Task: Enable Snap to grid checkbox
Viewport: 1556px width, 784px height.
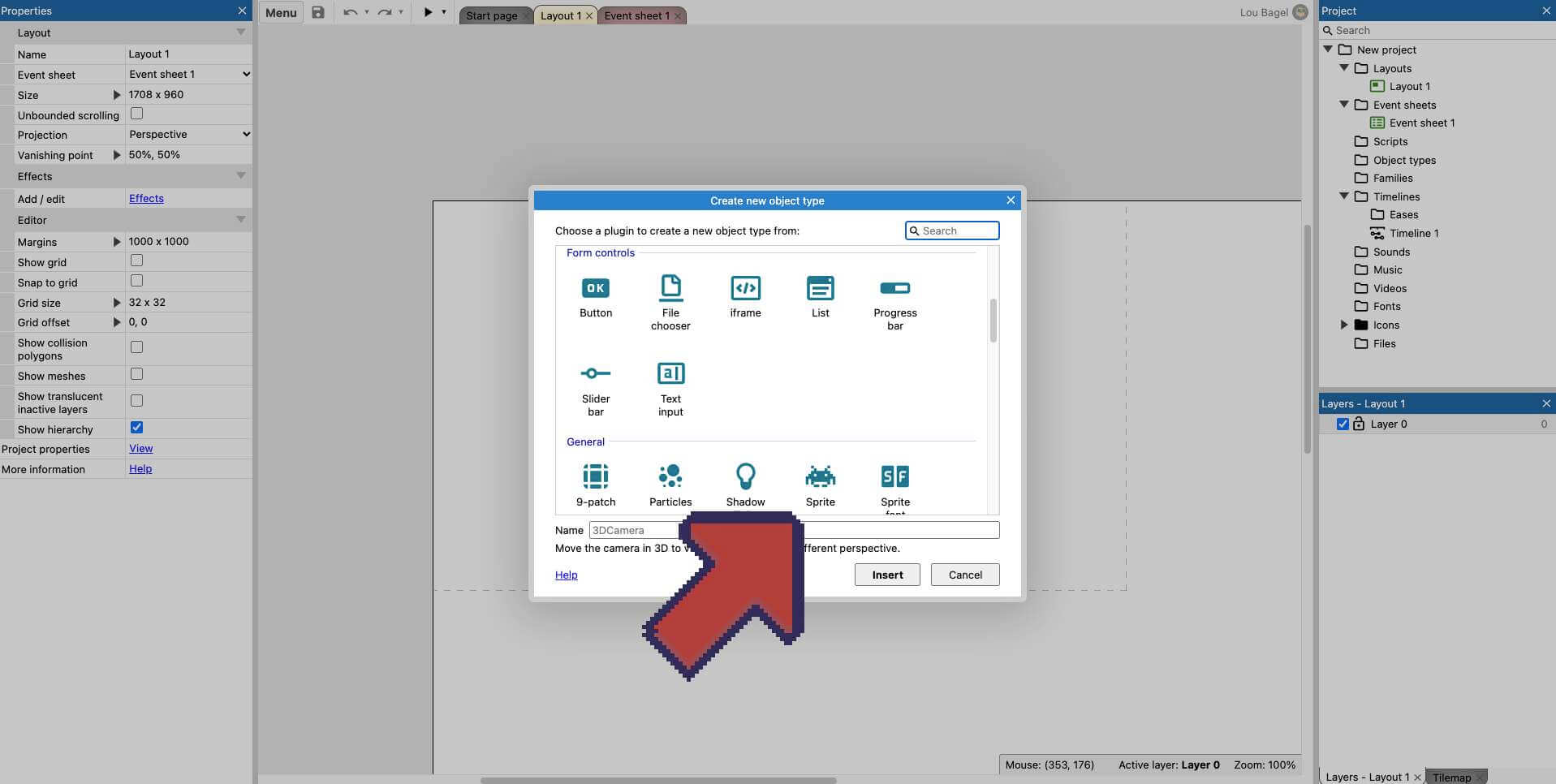Action: click(136, 281)
